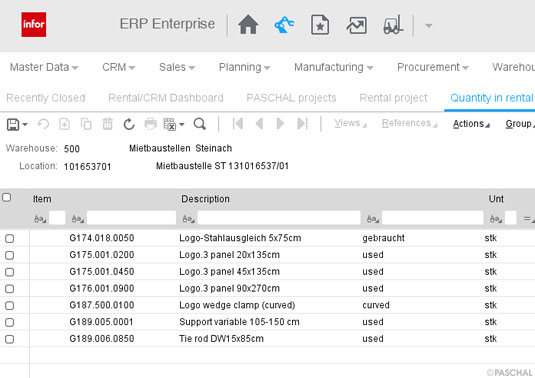This screenshot has width=535, height=378.
Task: Open the References menu
Action: coord(409,123)
